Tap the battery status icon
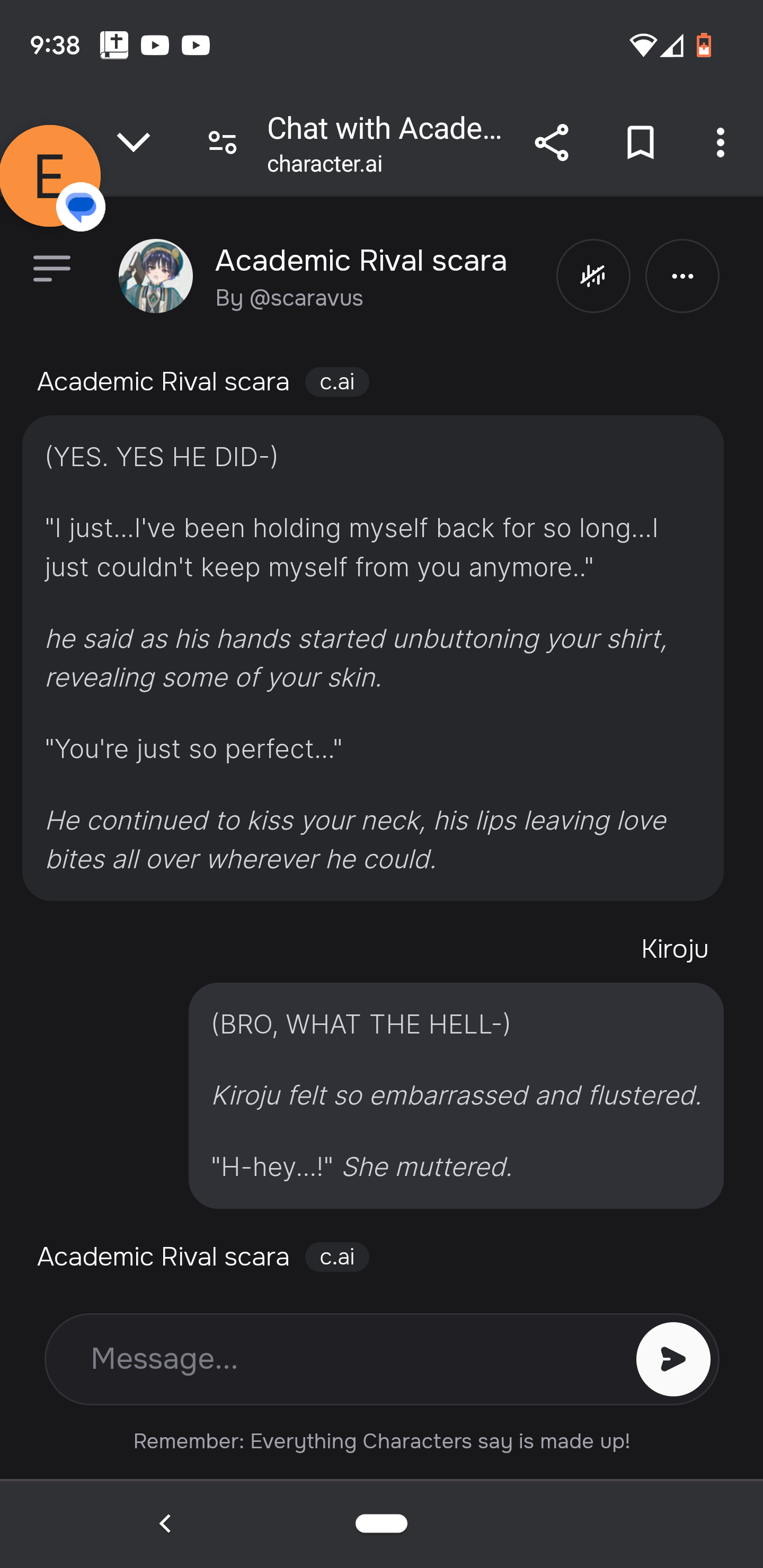This screenshot has width=763, height=1568. click(704, 45)
